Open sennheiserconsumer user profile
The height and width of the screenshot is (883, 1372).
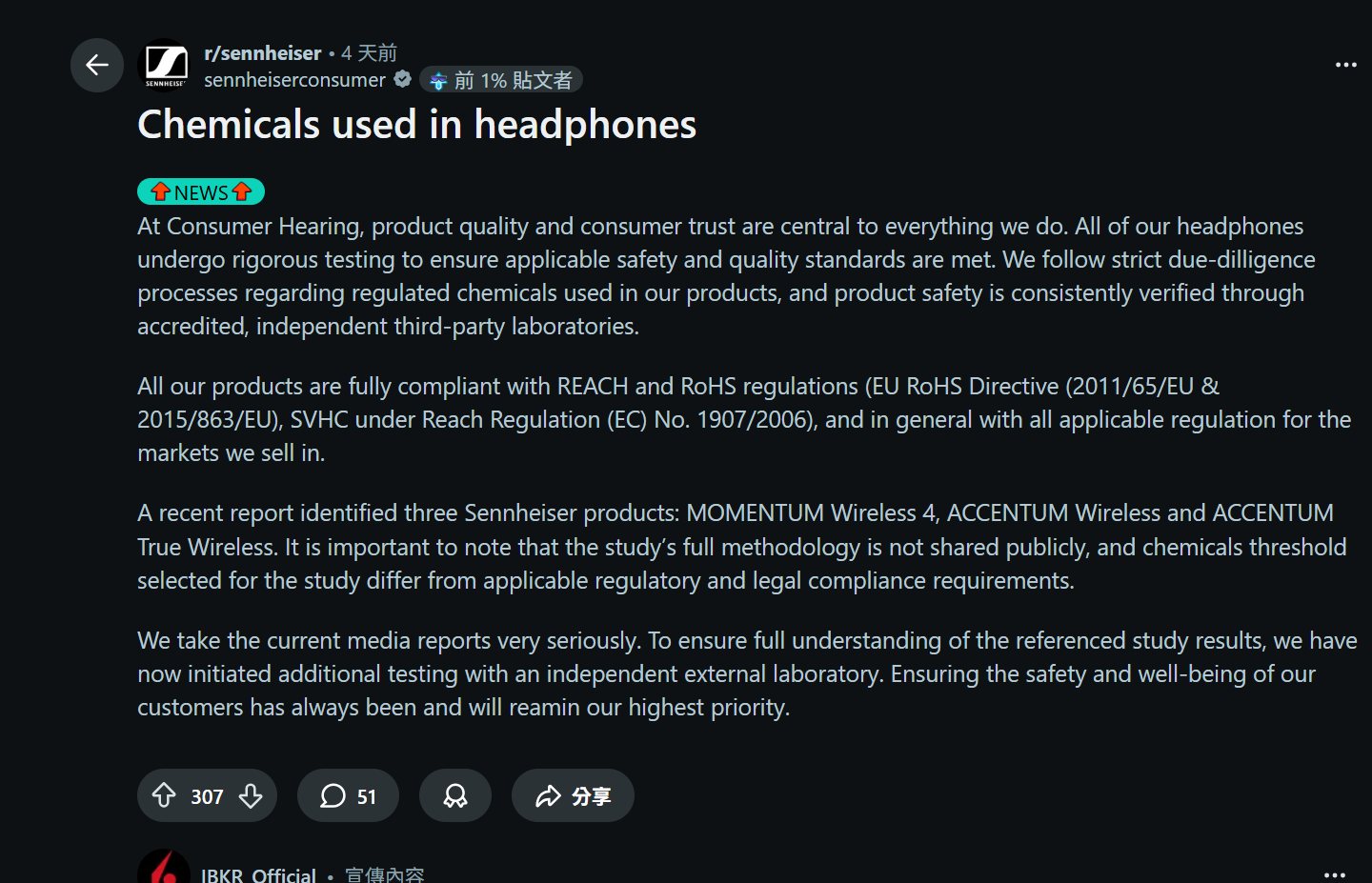point(294,80)
